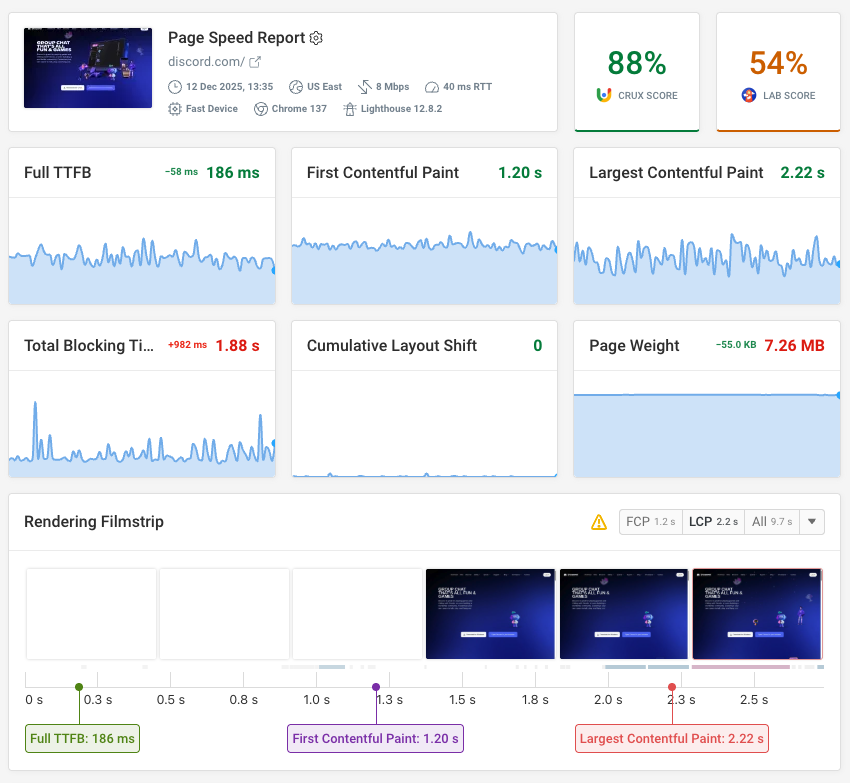
Task: Open the Page Speed Report settings gear
Action: pyautogui.click(x=317, y=38)
